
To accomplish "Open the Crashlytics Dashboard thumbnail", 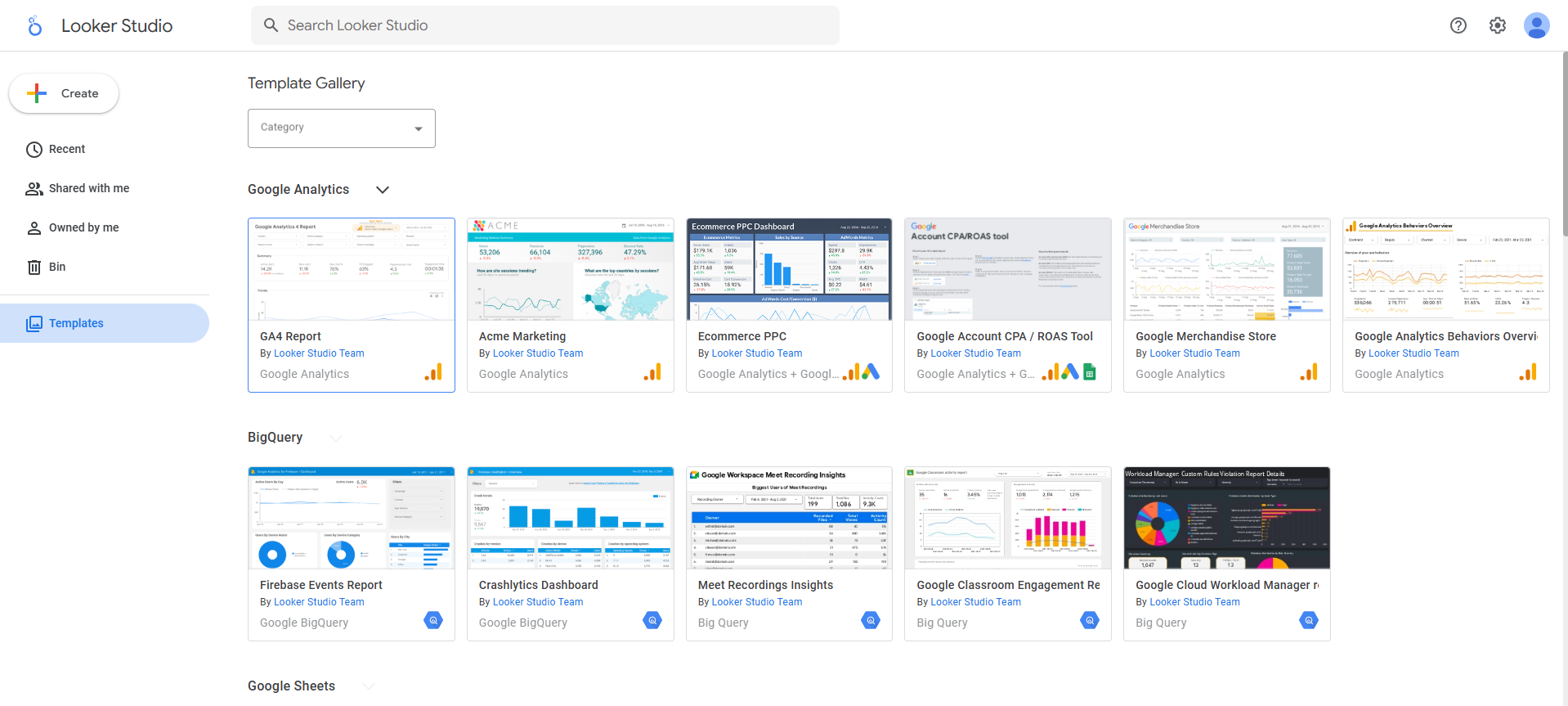I will 571,518.
